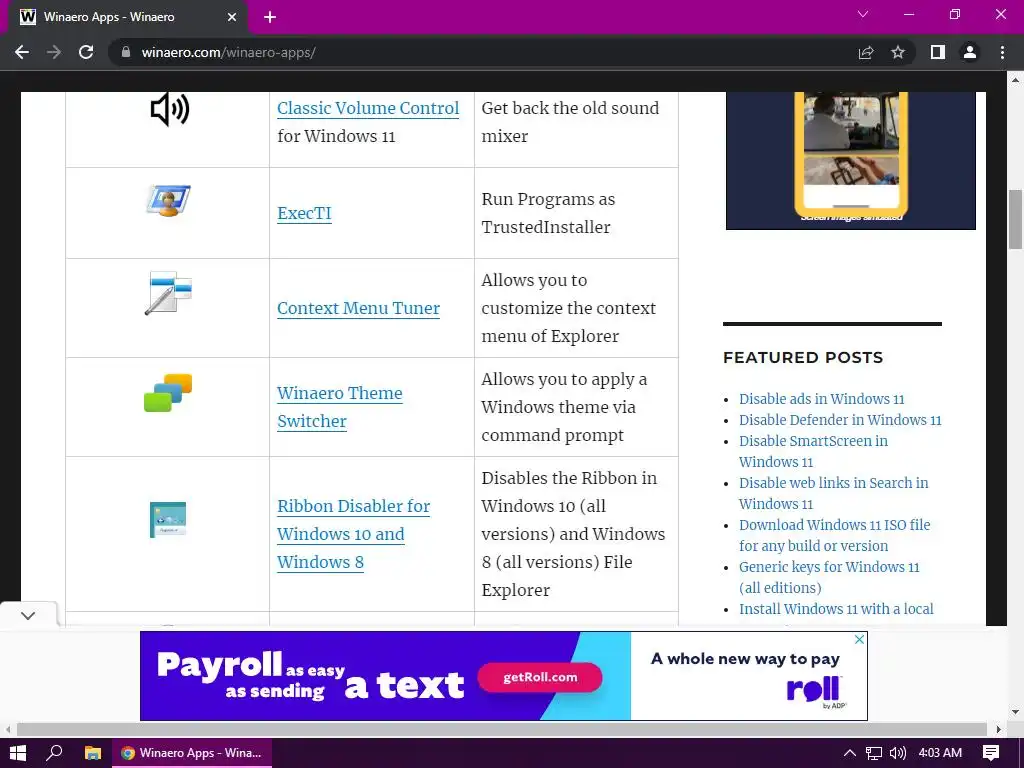Image resolution: width=1024 pixels, height=768 pixels.
Task: Click the vertical scrollbar thumb
Action: point(1015,219)
